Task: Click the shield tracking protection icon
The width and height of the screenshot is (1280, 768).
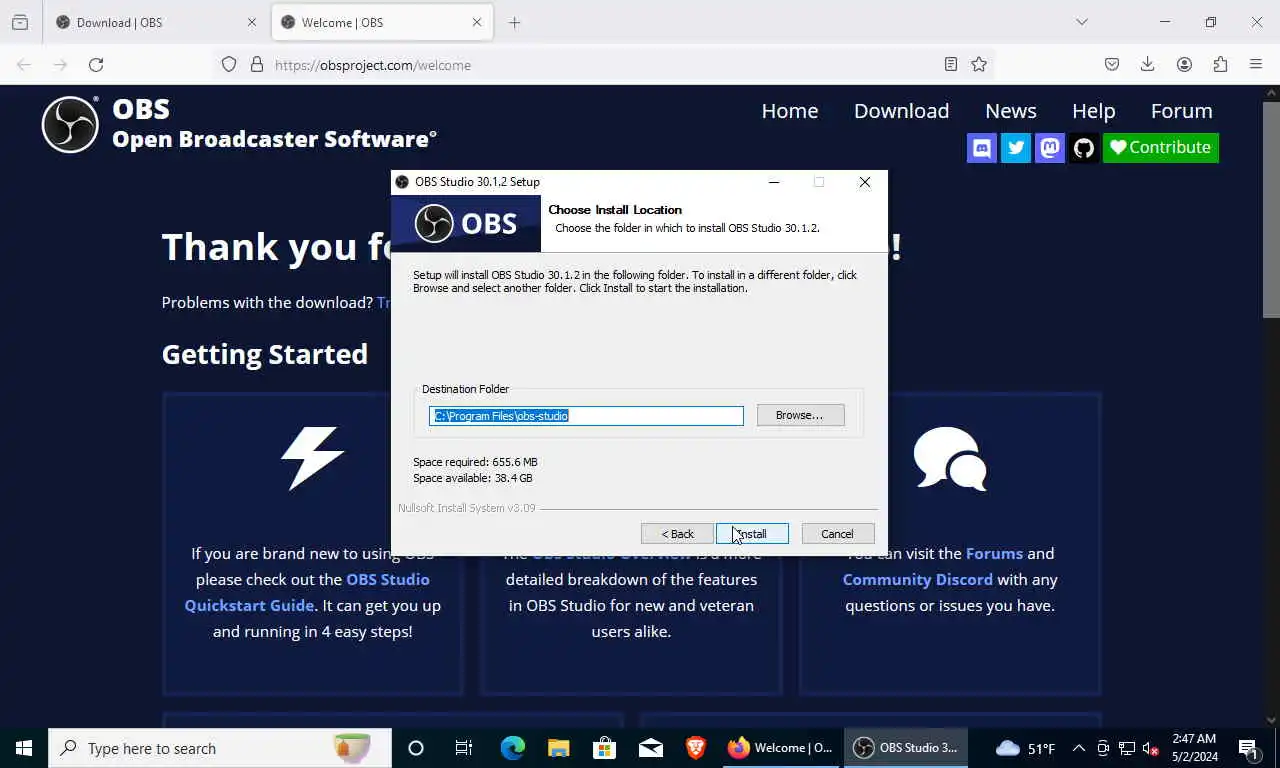Action: tap(229, 65)
